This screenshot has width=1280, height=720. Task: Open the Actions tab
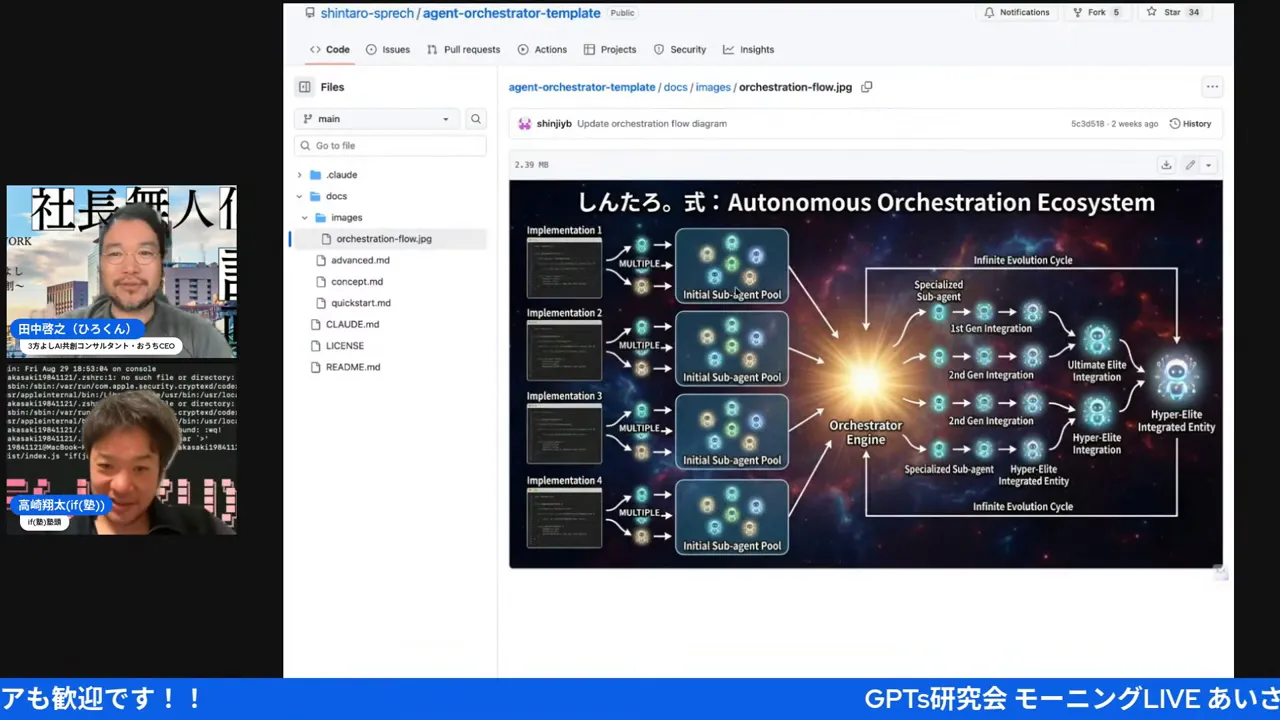(550, 49)
